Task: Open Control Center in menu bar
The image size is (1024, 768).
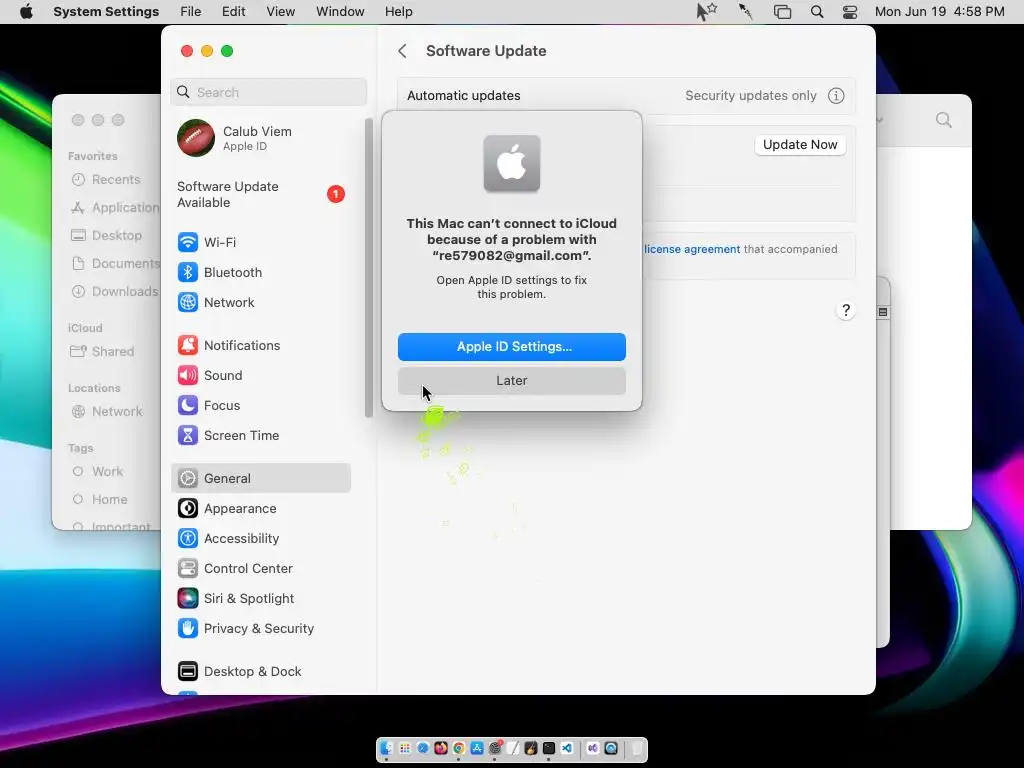Action: [x=850, y=12]
